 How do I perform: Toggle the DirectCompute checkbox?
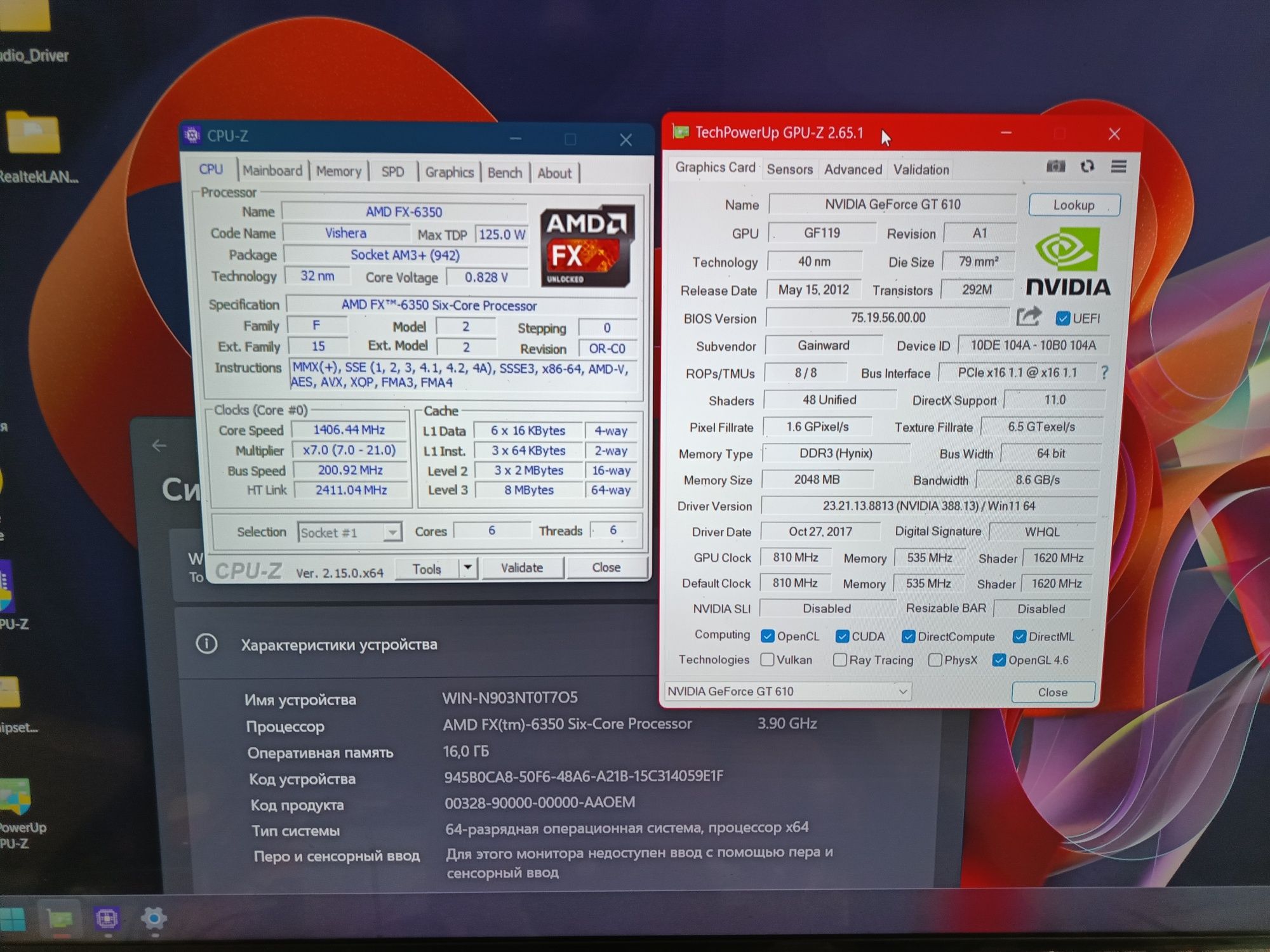[x=908, y=637]
